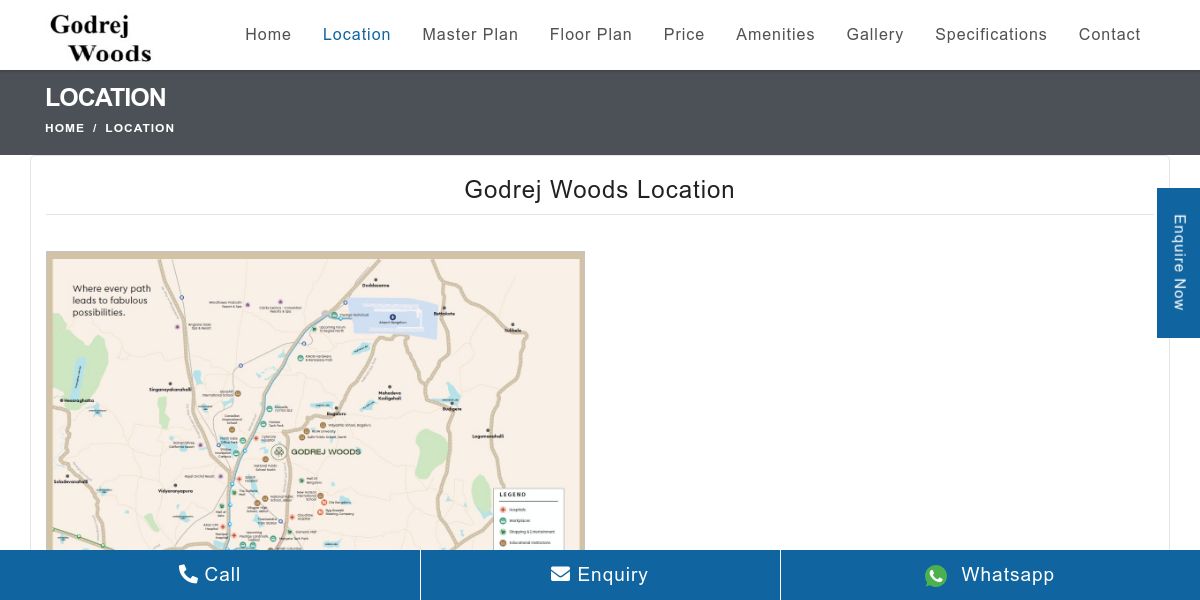Image resolution: width=1200 pixels, height=600 pixels.
Task: Click the LOCATION page banner title
Action: (106, 98)
